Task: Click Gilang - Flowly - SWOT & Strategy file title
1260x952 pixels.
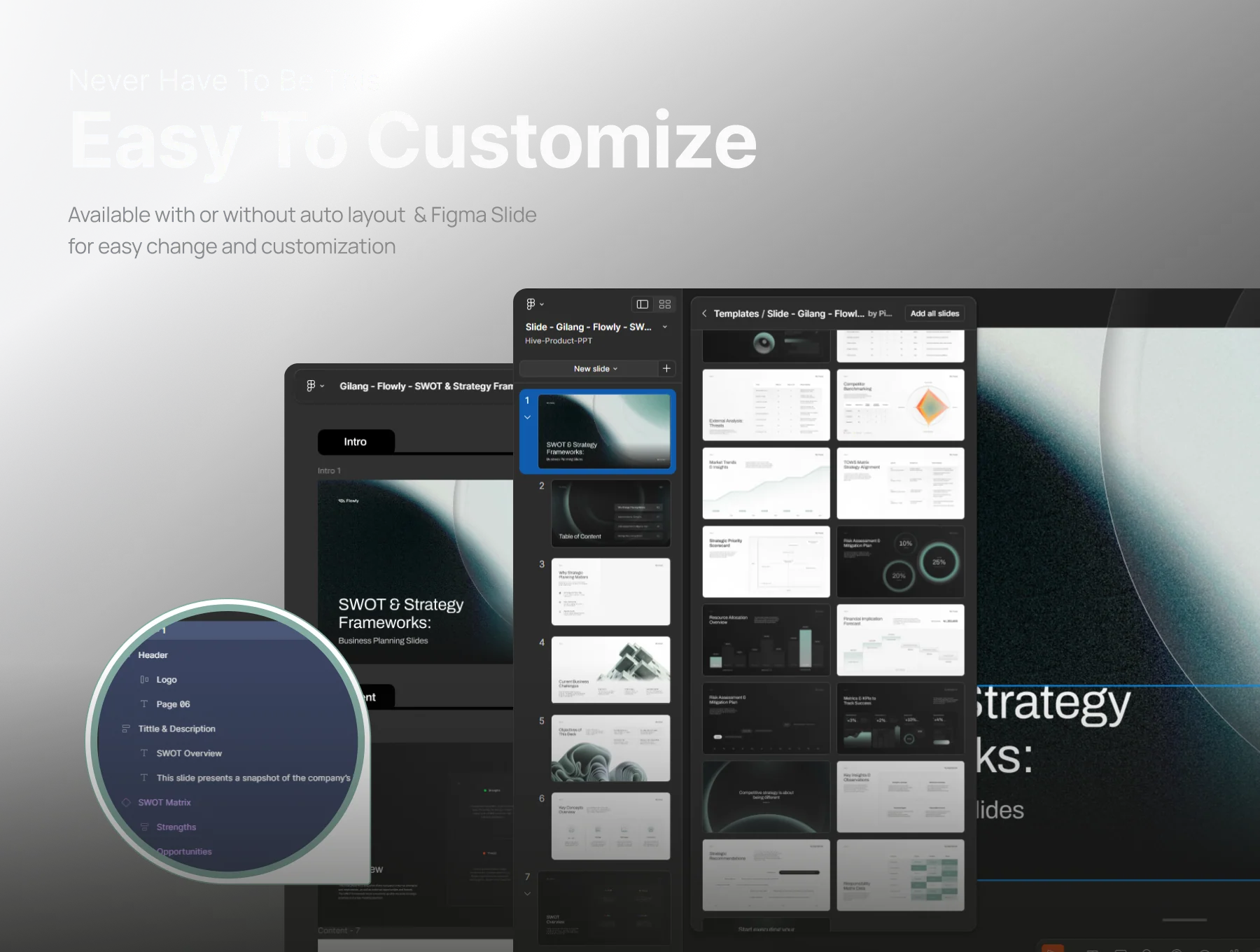Action: pos(426,386)
